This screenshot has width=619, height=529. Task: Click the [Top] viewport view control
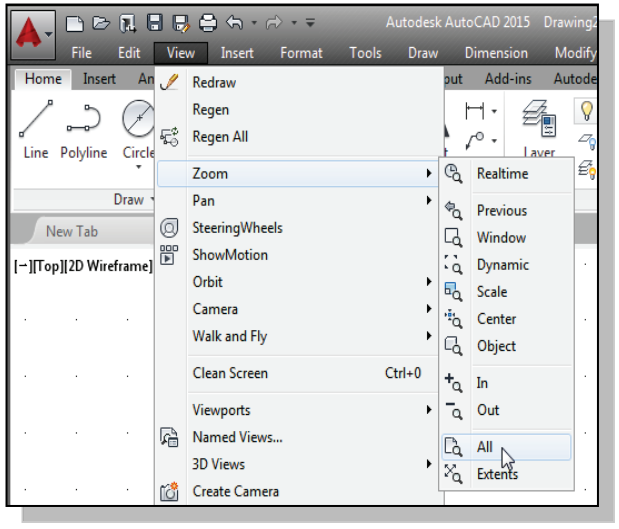(48, 266)
